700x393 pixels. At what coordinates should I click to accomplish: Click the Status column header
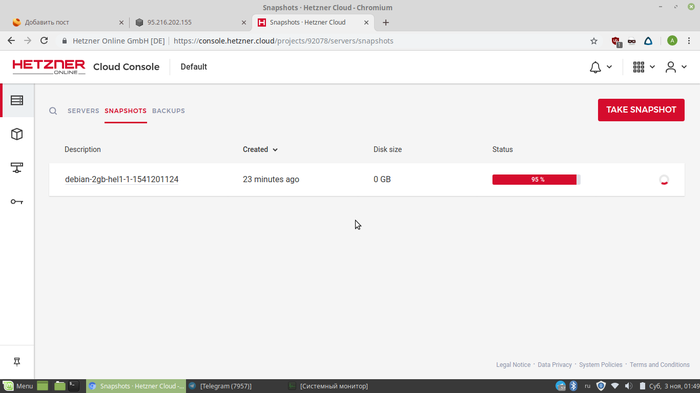[x=502, y=150]
